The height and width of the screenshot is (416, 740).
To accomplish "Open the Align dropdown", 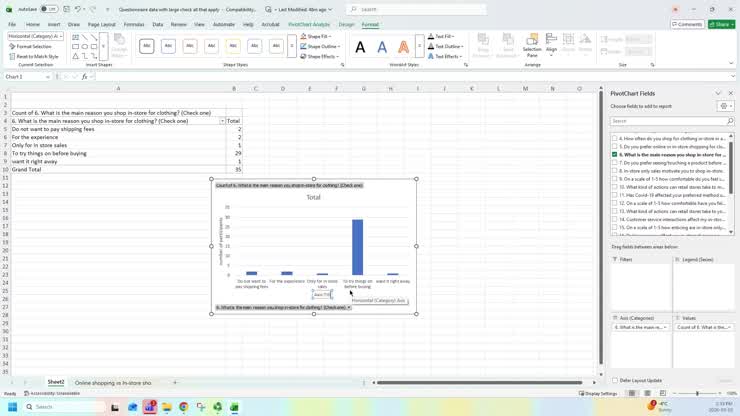I will [551, 45].
